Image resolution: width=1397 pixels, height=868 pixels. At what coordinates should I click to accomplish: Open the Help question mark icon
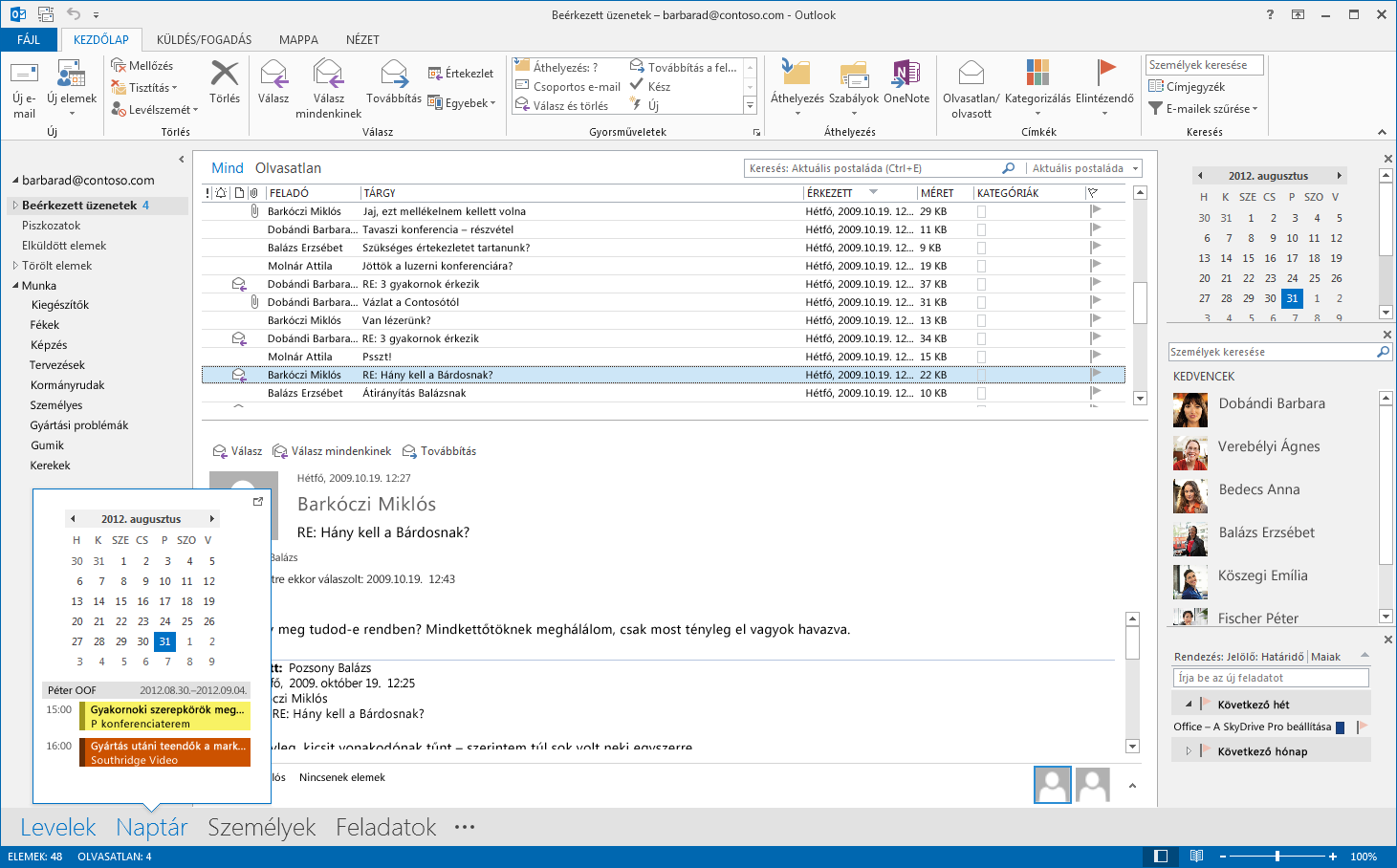pyautogui.click(x=1270, y=14)
